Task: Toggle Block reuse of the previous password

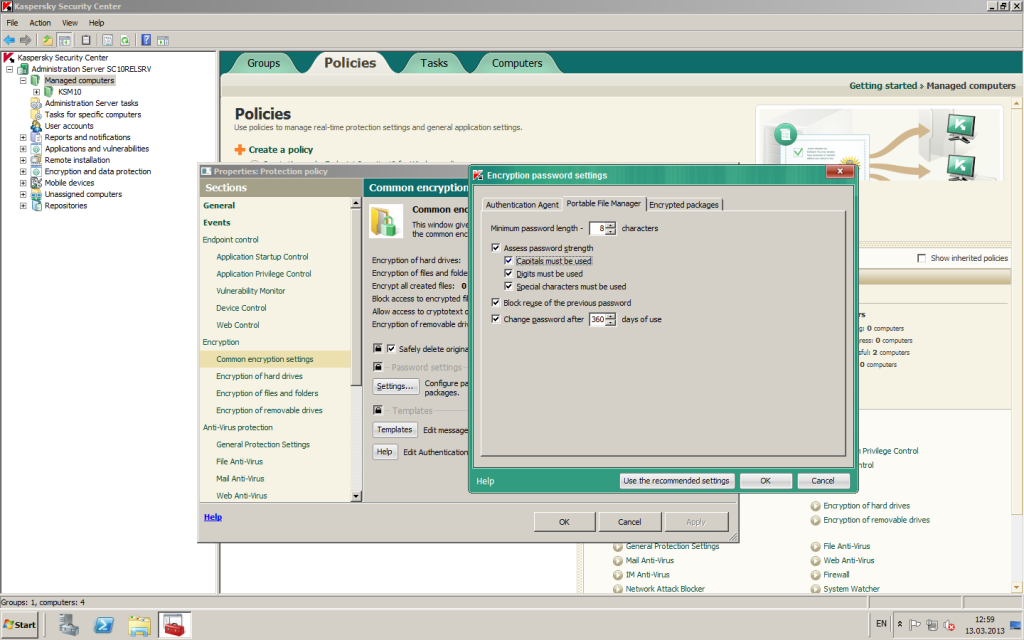Action: click(496, 302)
